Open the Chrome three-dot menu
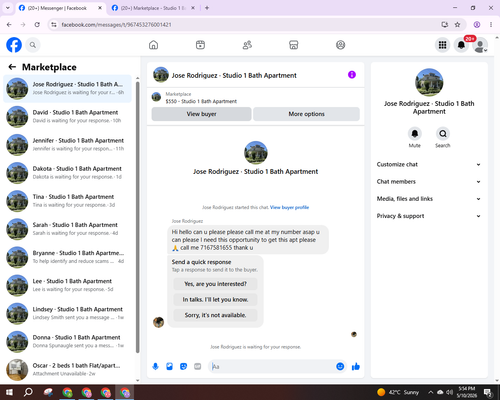Screen dimensions: 500x400 (x=491, y=25)
